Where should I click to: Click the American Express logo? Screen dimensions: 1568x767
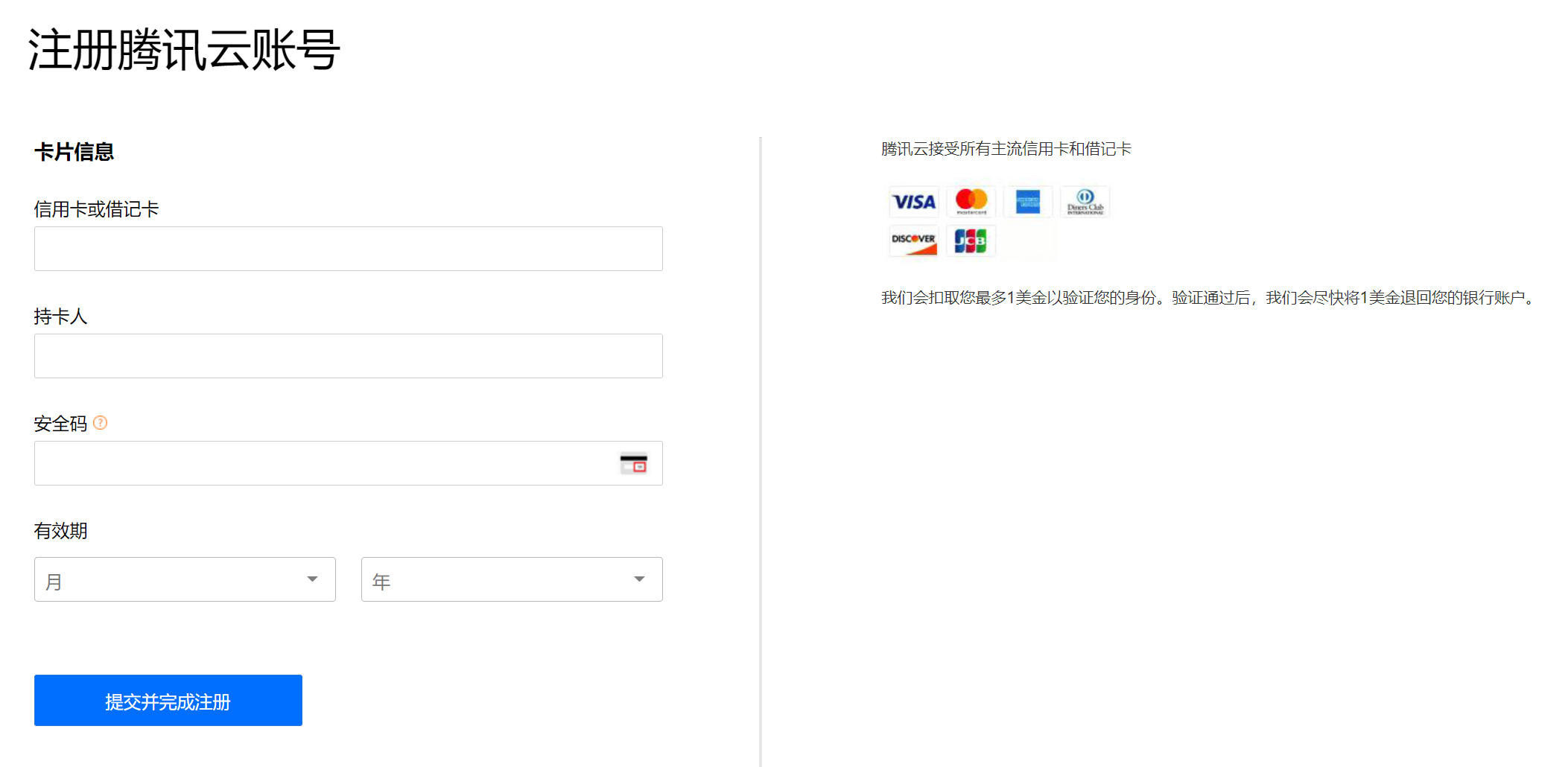pyautogui.click(x=1028, y=202)
